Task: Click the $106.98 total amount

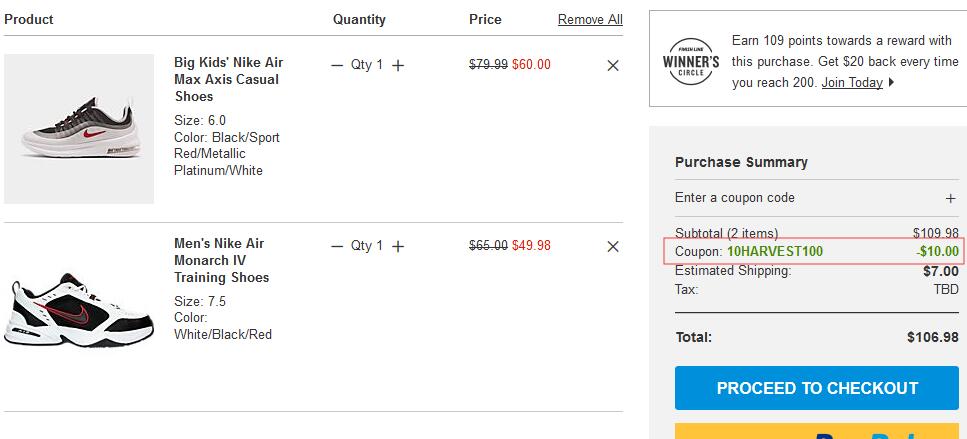Action: (932, 337)
